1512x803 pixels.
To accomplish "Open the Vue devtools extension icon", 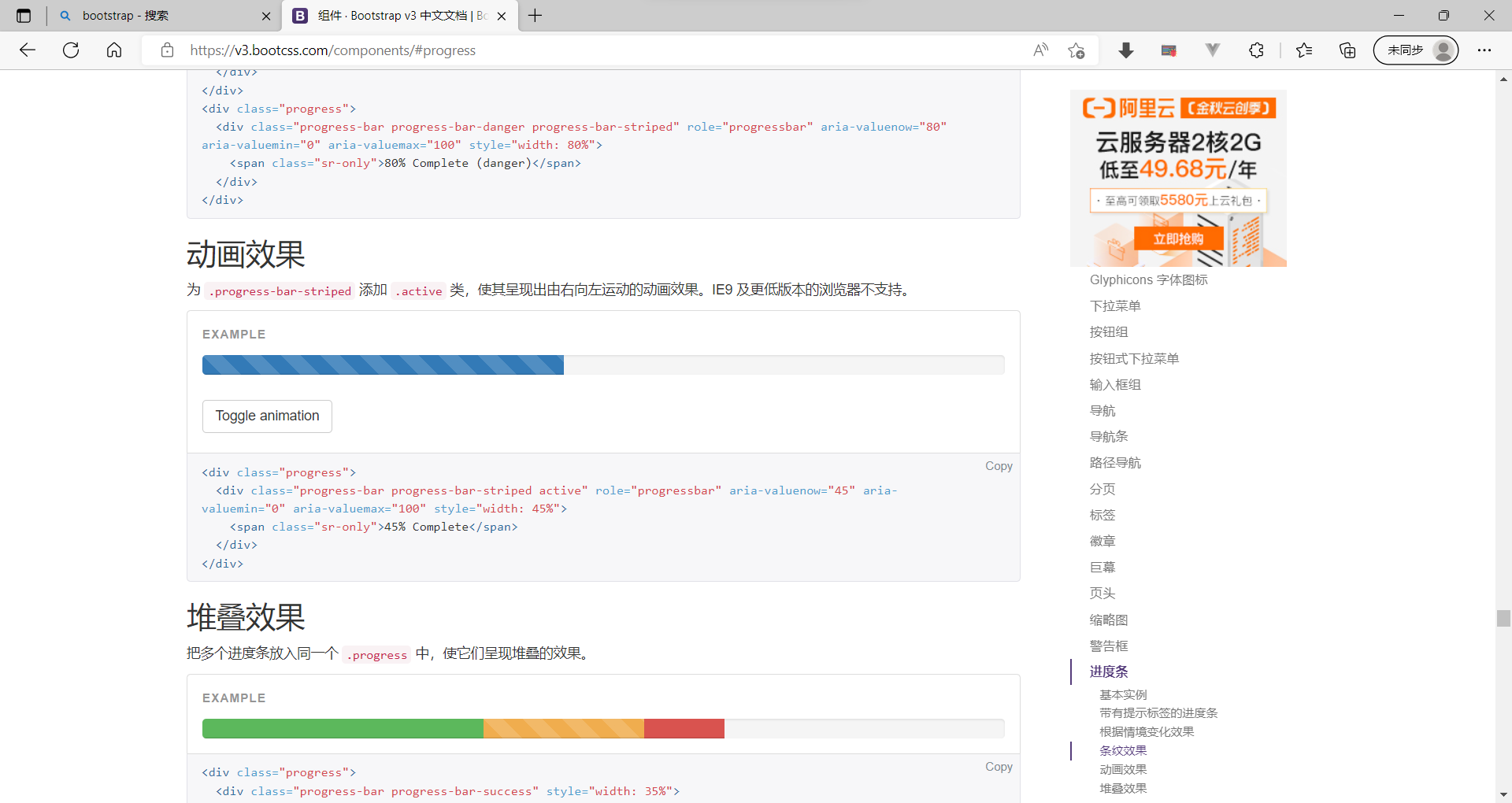I will [1212, 50].
